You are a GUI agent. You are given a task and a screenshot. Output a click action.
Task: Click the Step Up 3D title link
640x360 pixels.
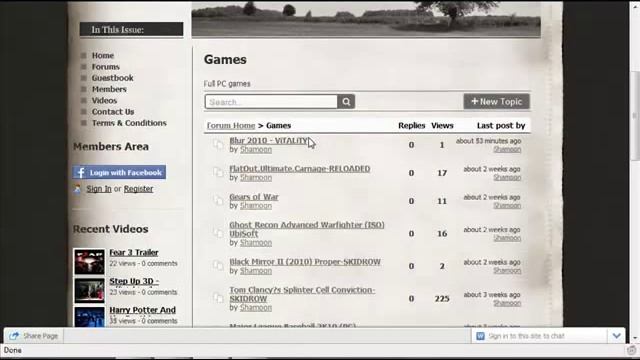pyautogui.click(x=134, y=281)
